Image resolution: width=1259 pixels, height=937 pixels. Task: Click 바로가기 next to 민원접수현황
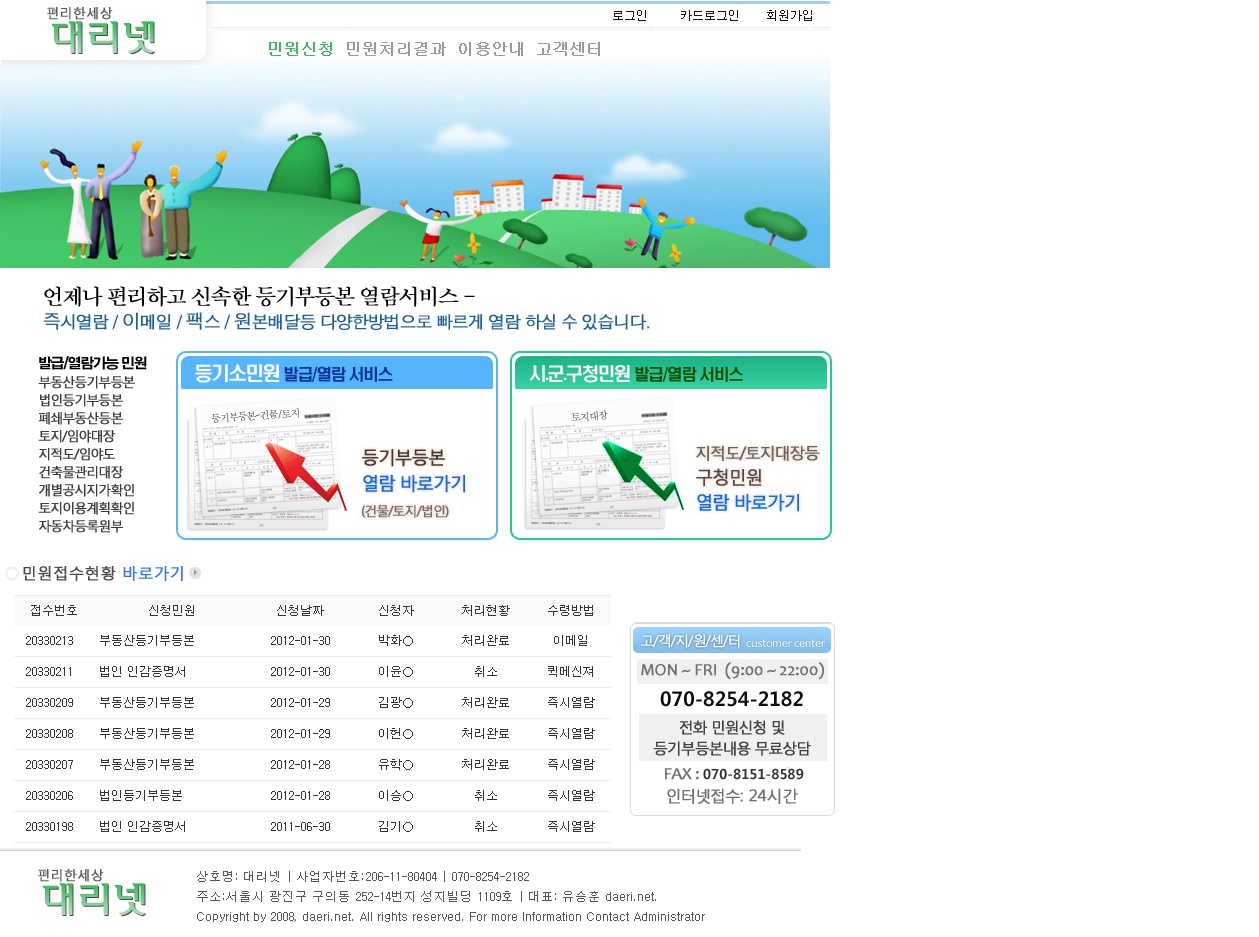(151, 572)
